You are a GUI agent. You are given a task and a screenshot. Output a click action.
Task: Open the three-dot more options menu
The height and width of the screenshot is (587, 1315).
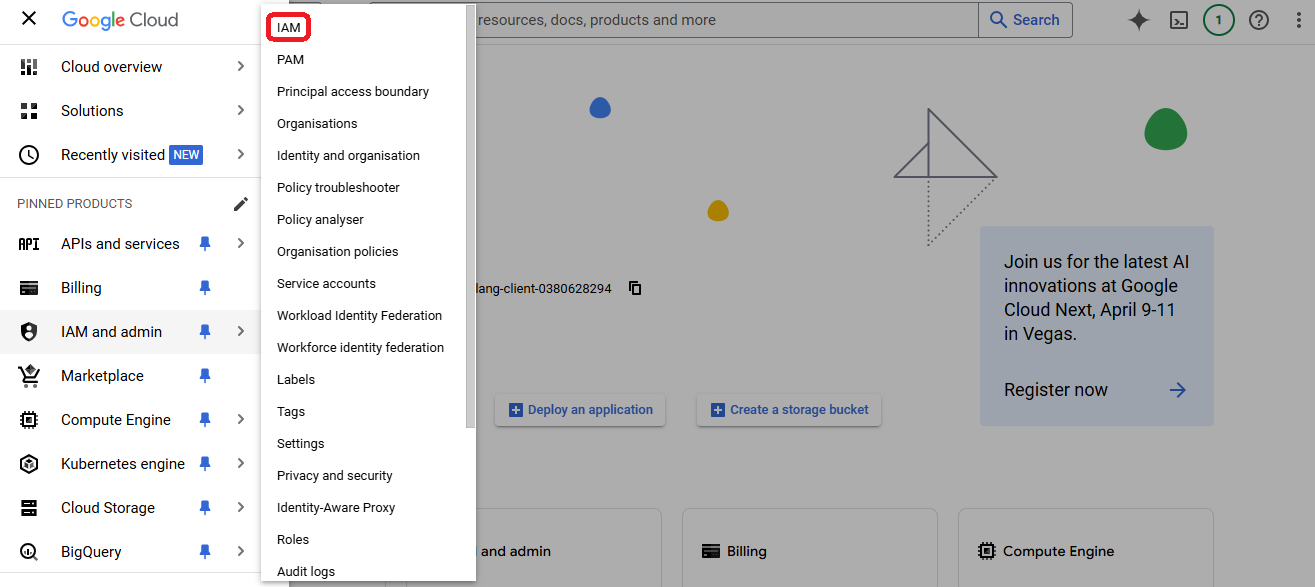[x=1297, y=20]
